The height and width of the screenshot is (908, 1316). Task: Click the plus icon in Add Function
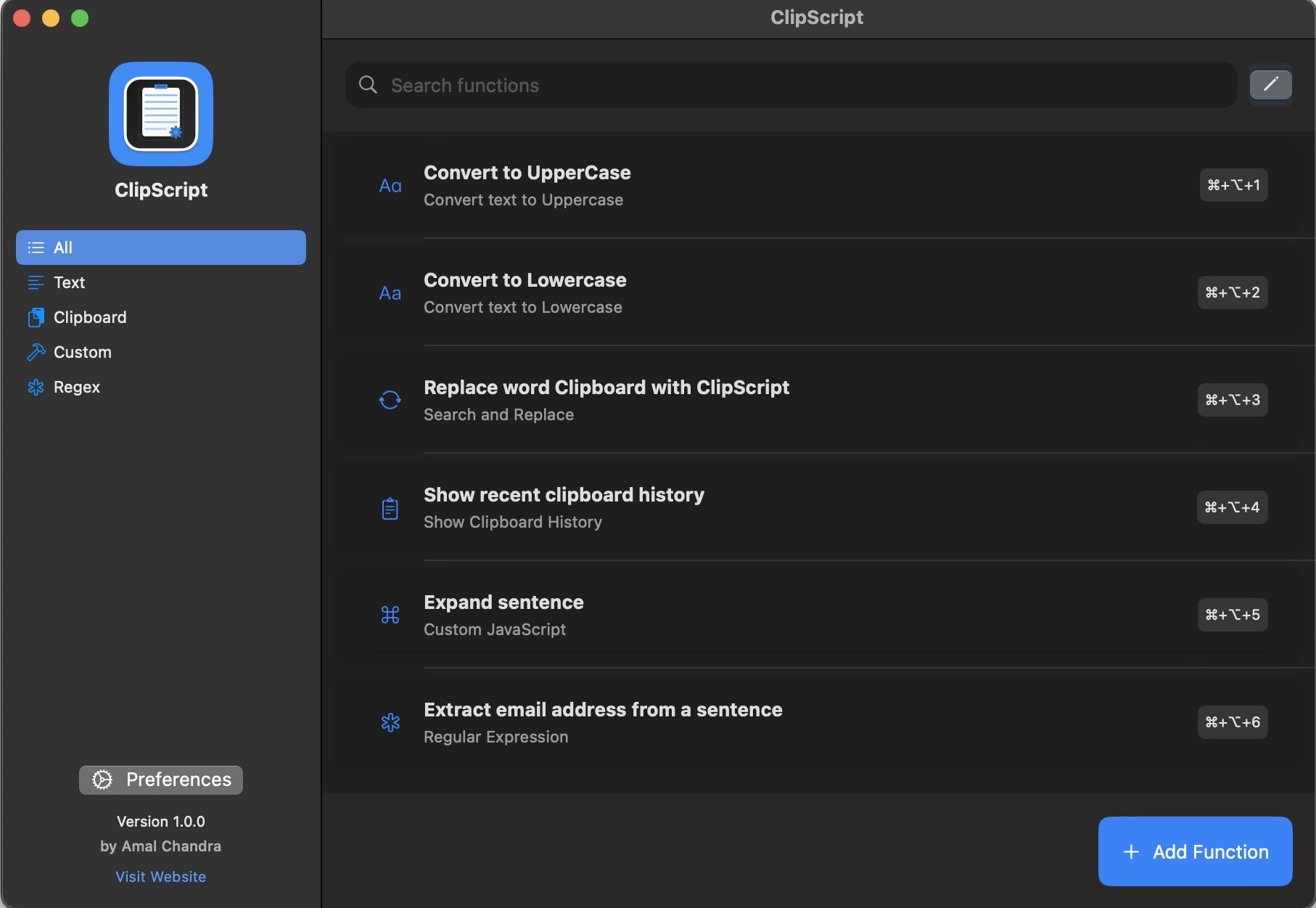click(1131, 852)
